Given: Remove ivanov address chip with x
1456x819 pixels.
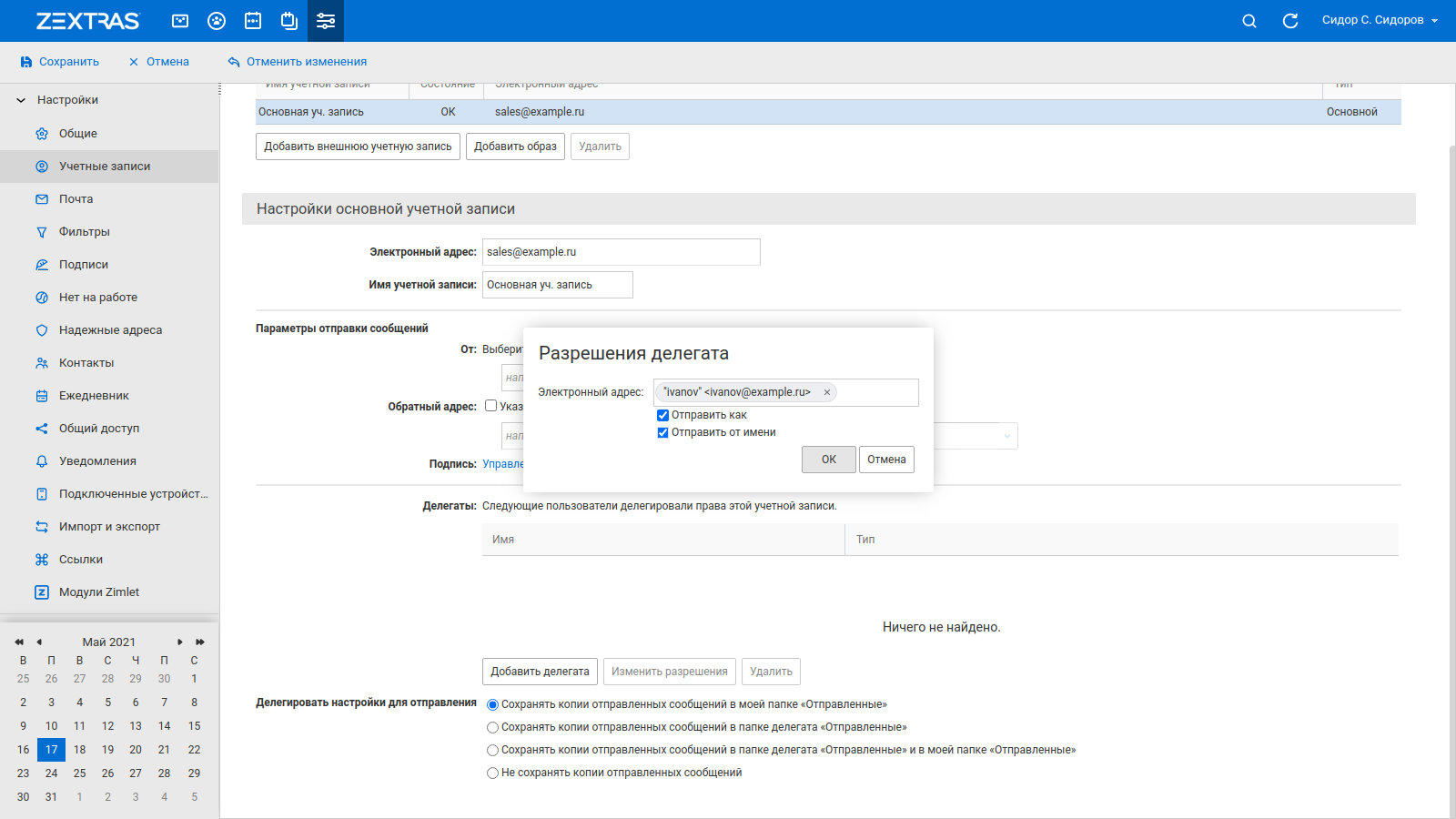Looking at the screenshot, I should [x=827, y=392].
